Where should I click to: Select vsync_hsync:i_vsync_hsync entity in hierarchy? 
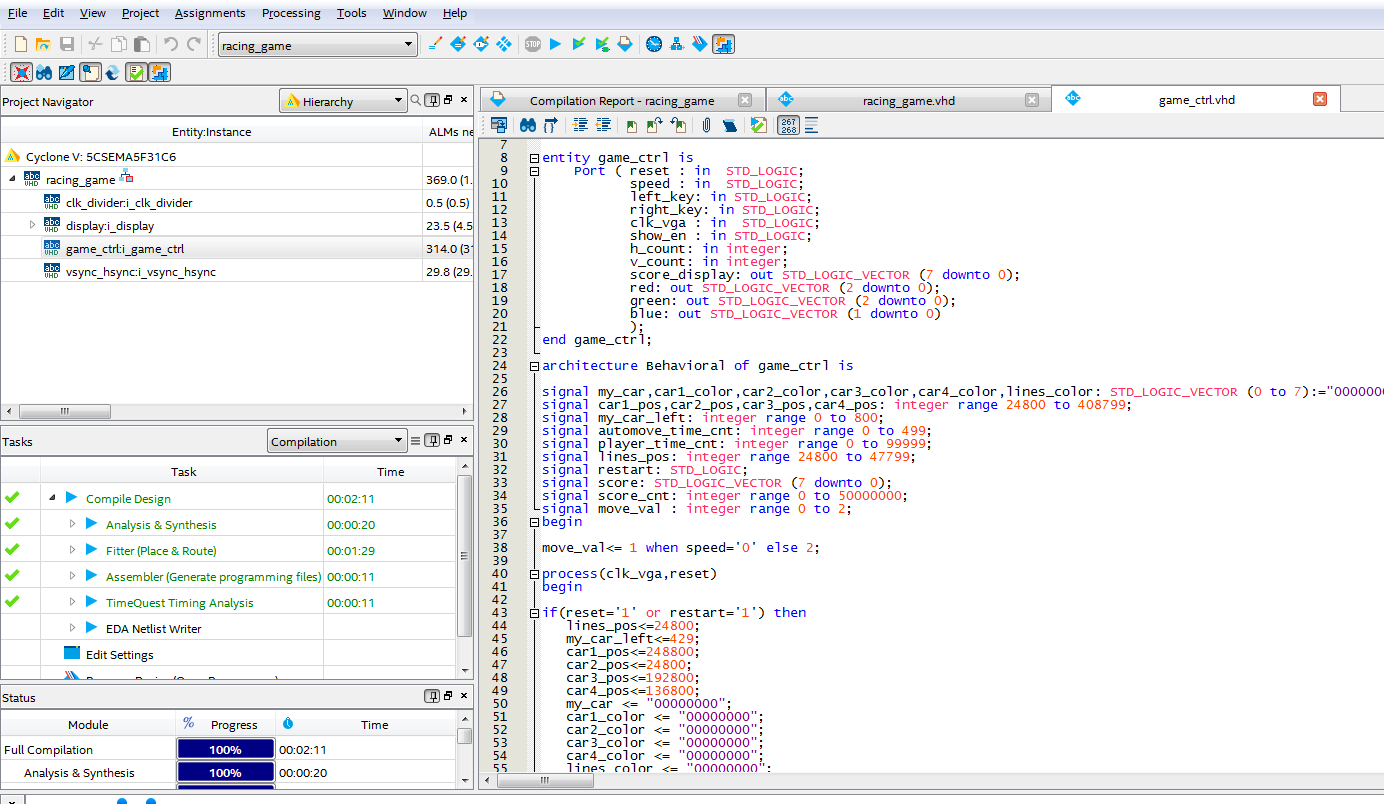point(140,272)
